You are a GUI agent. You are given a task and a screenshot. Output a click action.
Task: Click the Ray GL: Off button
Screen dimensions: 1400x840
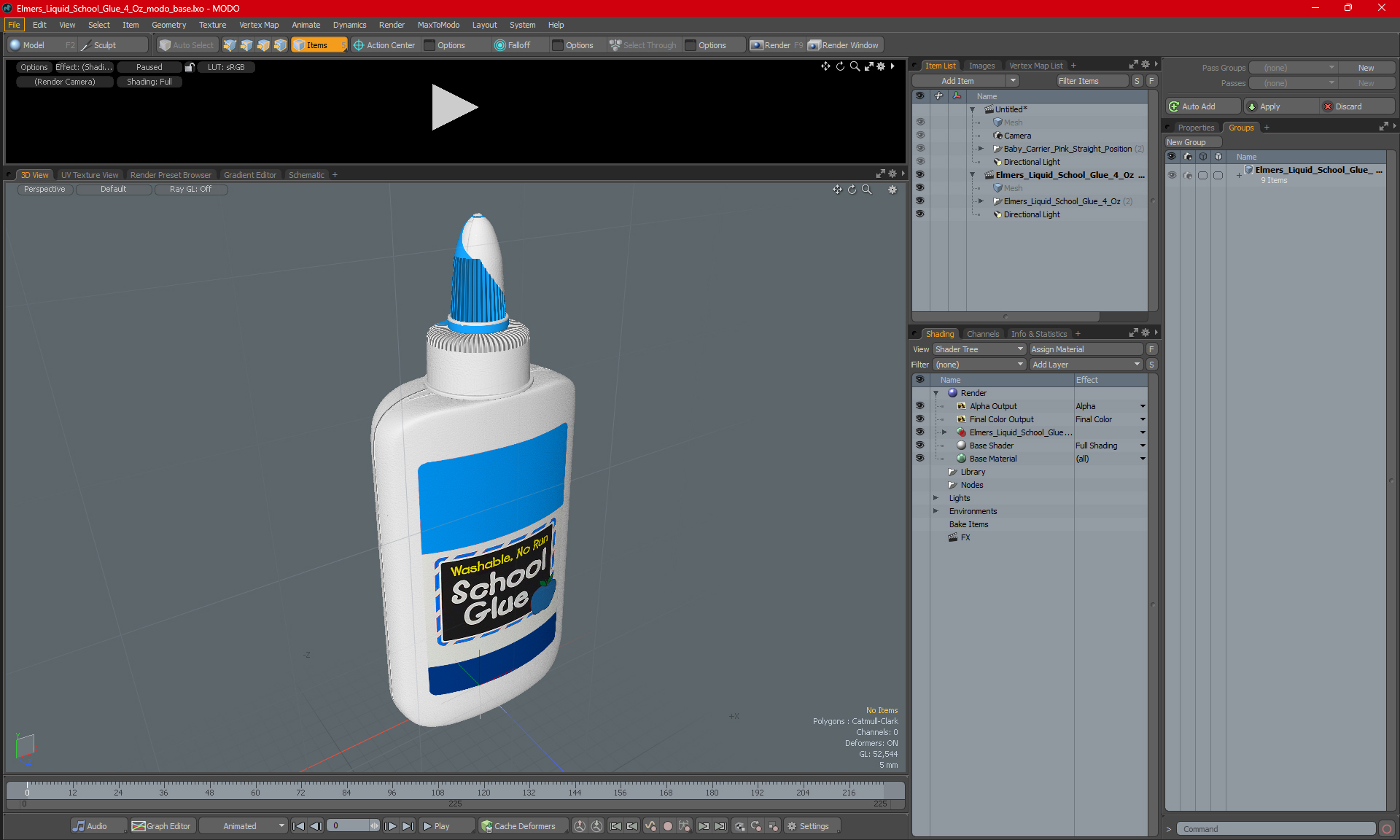coord(191,190)
